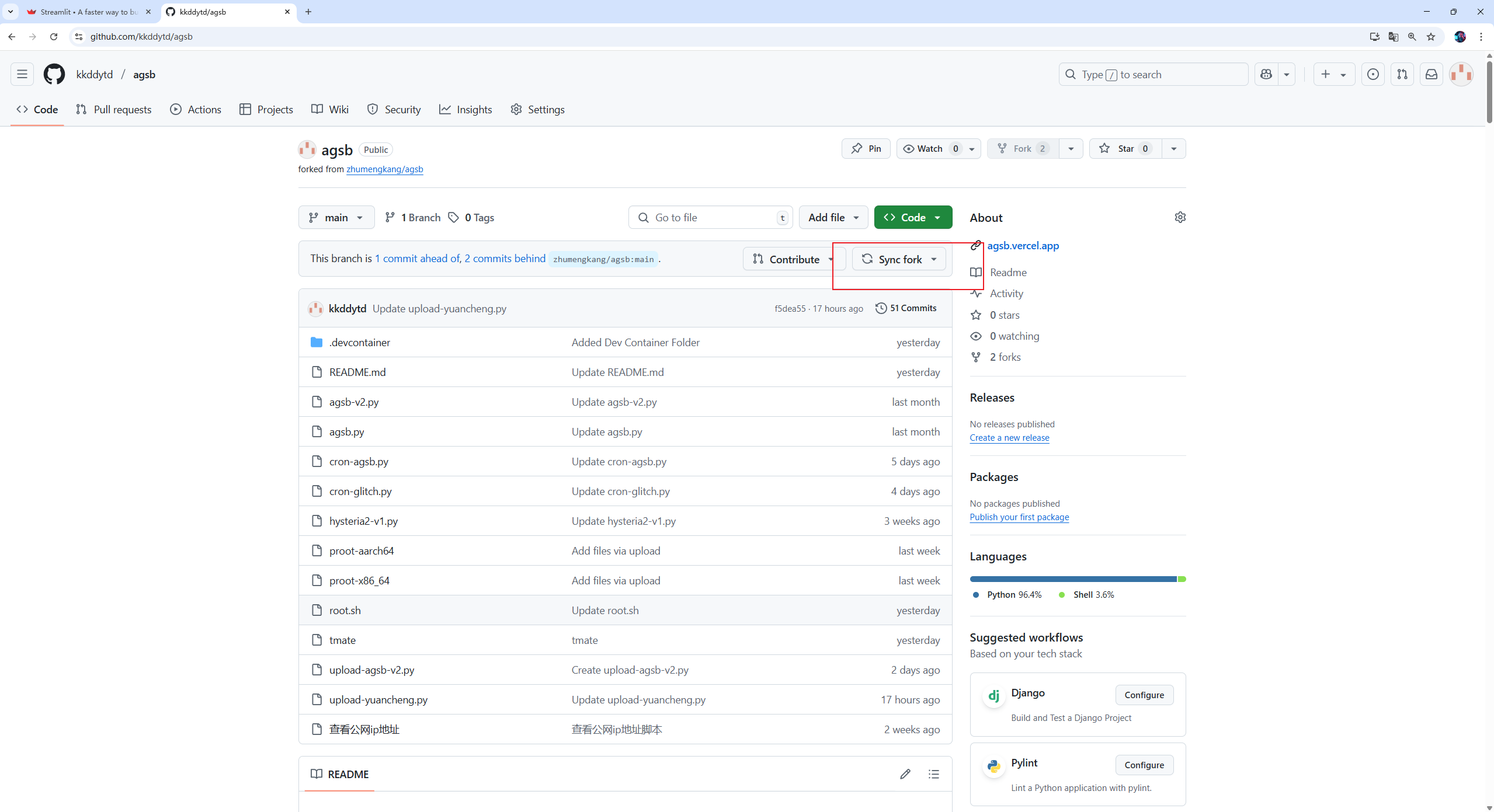Click the browser back arrow

point(12,37)
